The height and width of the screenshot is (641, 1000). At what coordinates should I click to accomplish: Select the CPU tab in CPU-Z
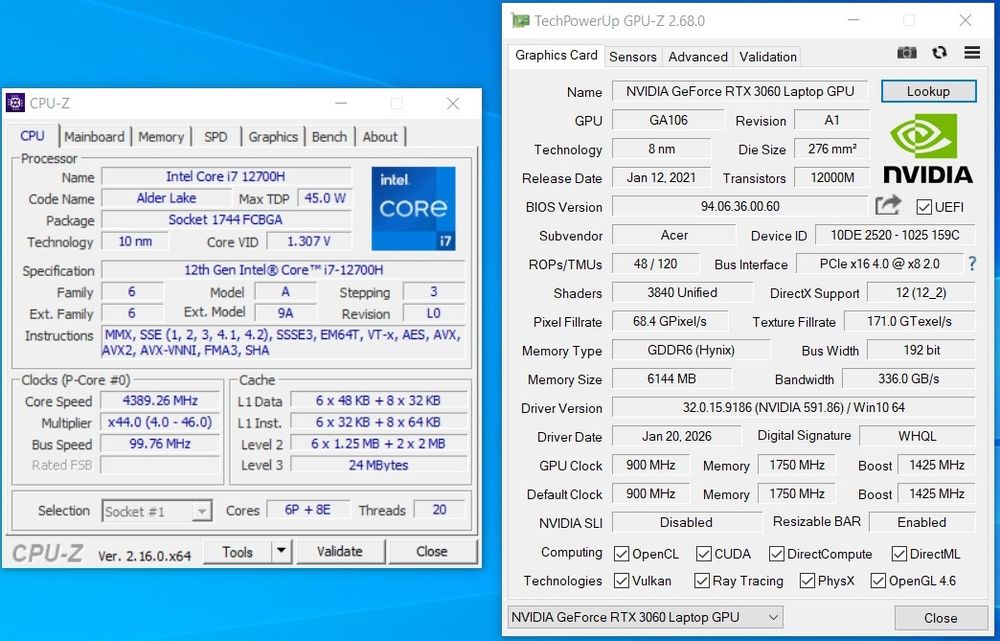[x=32, y=136]
